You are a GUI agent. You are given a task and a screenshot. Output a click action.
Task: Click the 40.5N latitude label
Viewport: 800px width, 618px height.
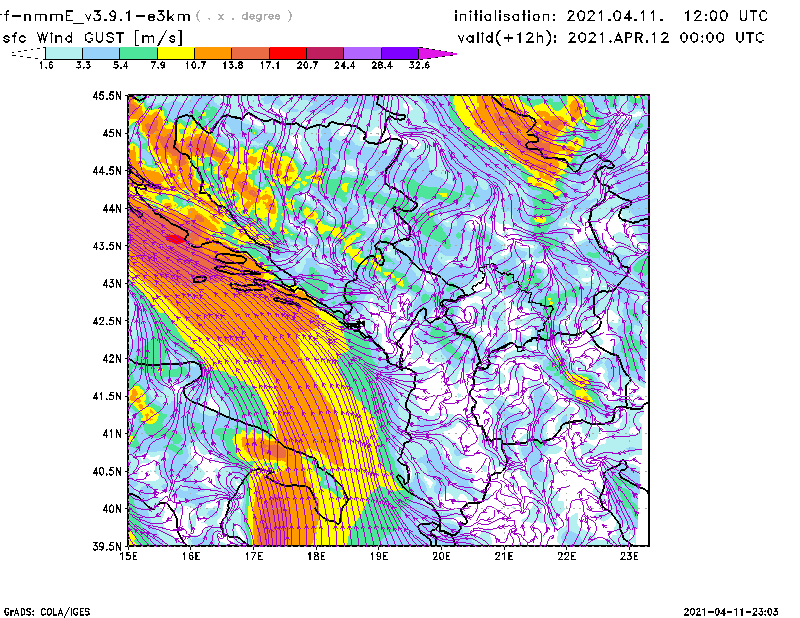[108, 471]
